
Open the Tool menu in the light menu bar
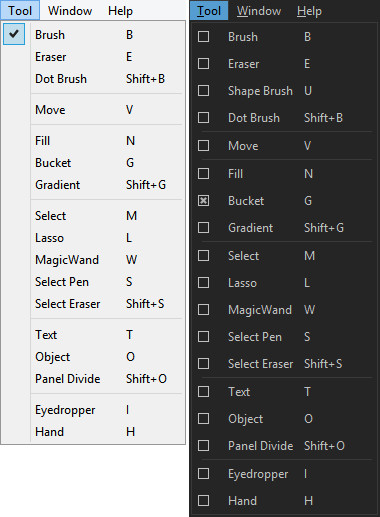(x=20, y=11)
